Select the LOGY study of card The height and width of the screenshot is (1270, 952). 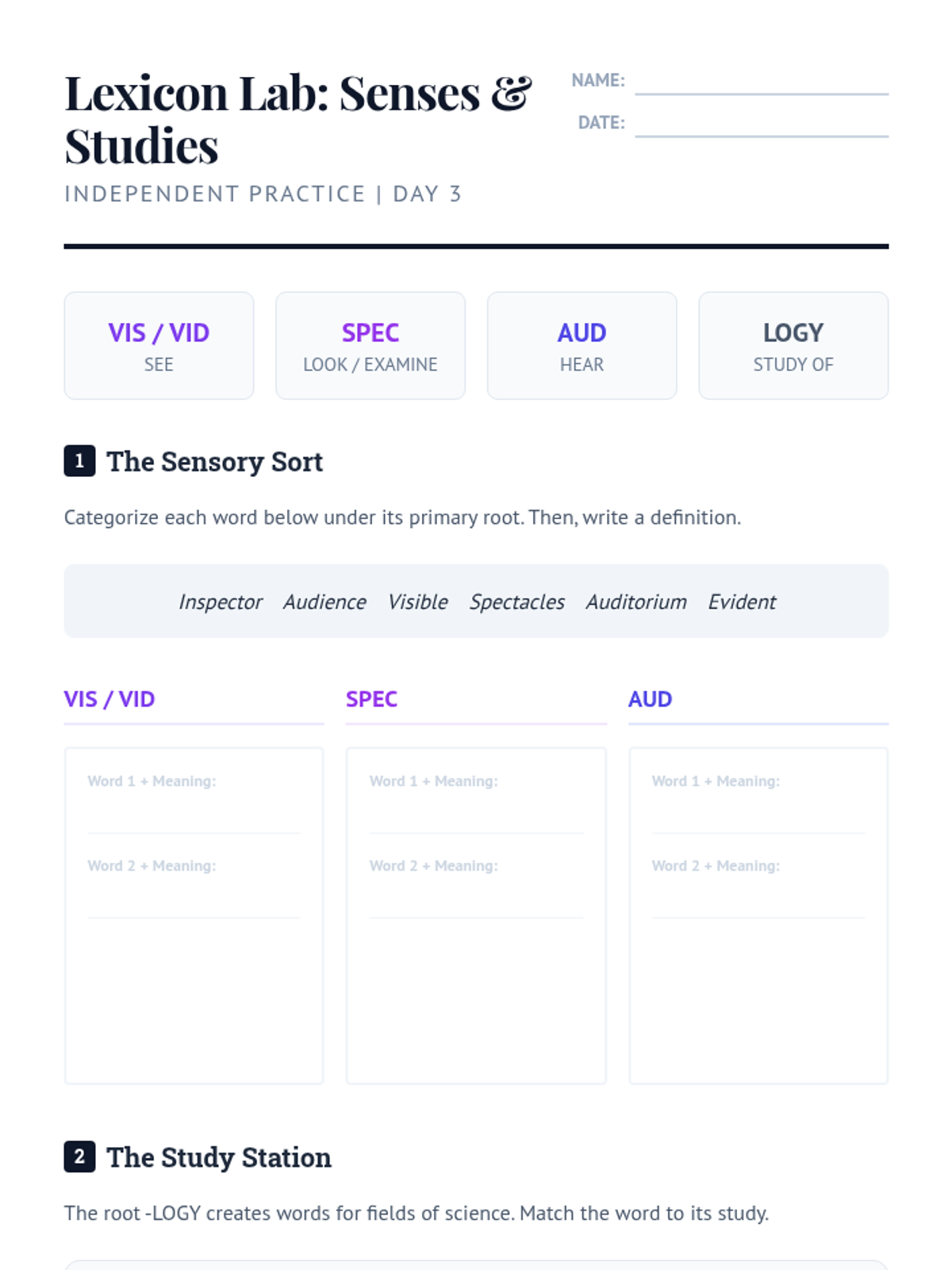793,345
